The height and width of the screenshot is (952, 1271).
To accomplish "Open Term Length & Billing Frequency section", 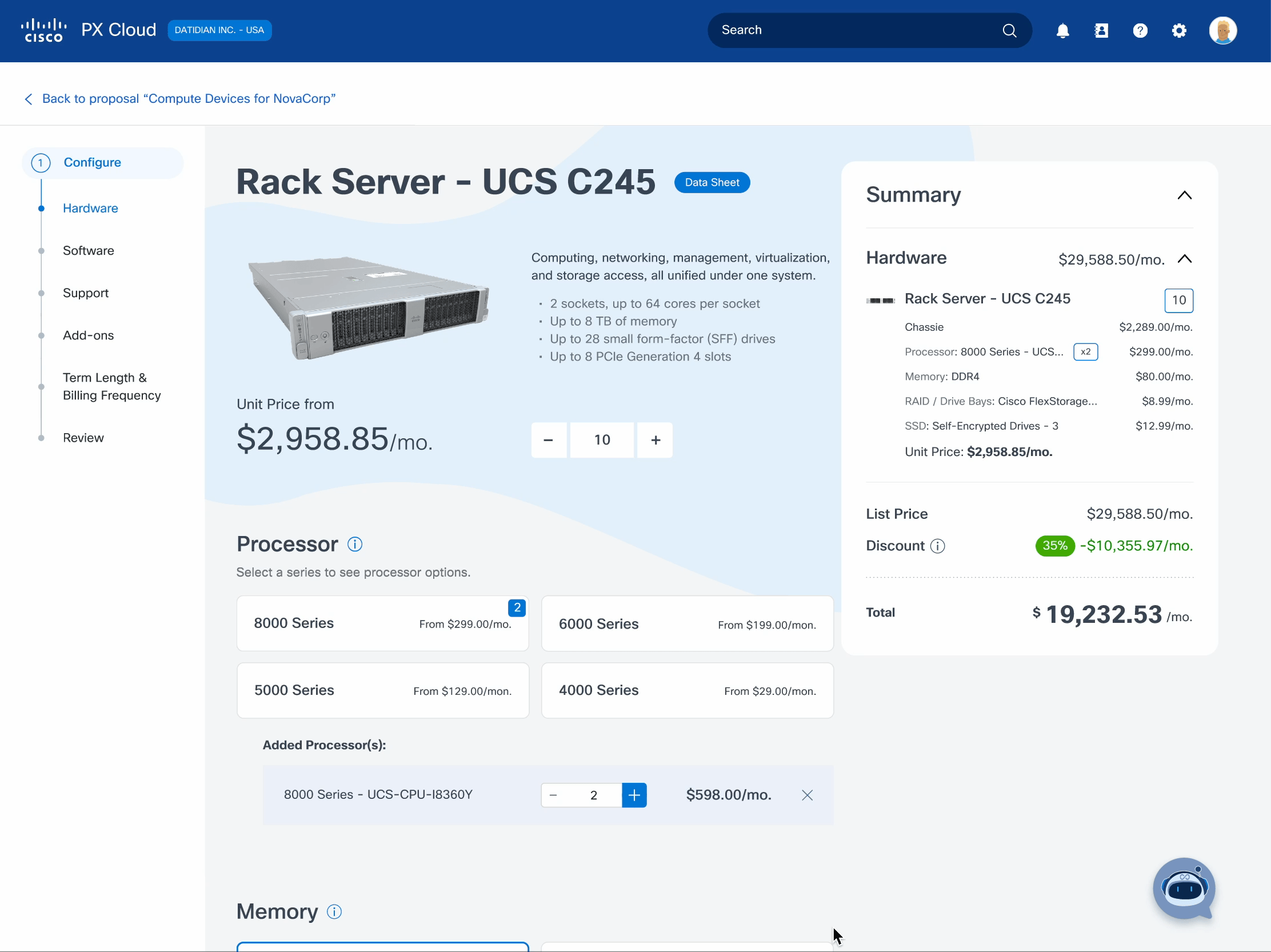I will 111,387.
